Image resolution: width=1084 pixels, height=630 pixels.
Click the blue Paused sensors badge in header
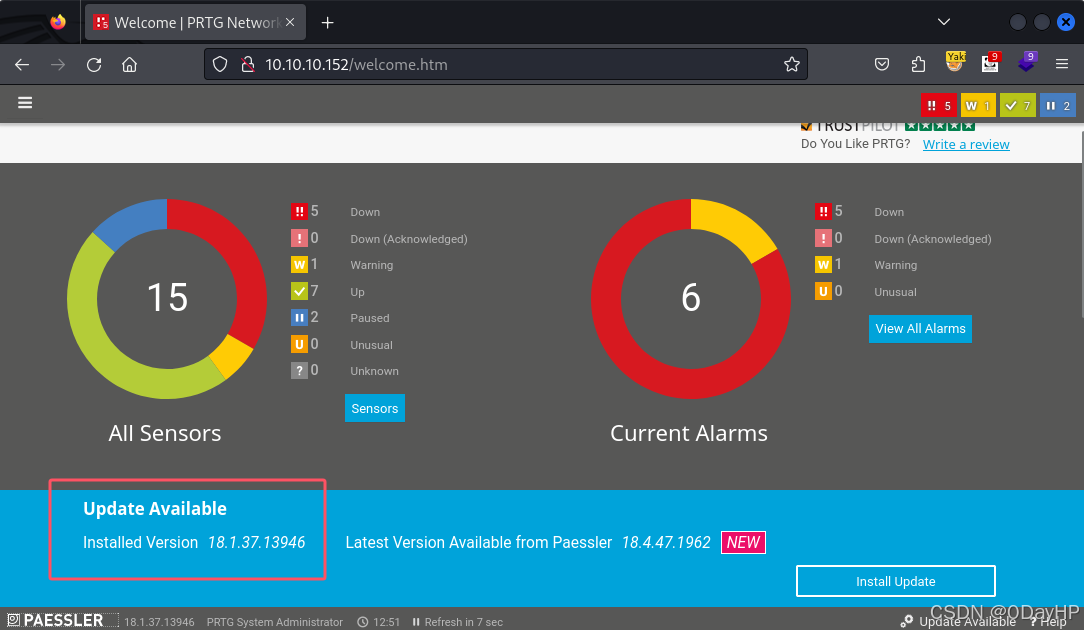[1058, 106]
